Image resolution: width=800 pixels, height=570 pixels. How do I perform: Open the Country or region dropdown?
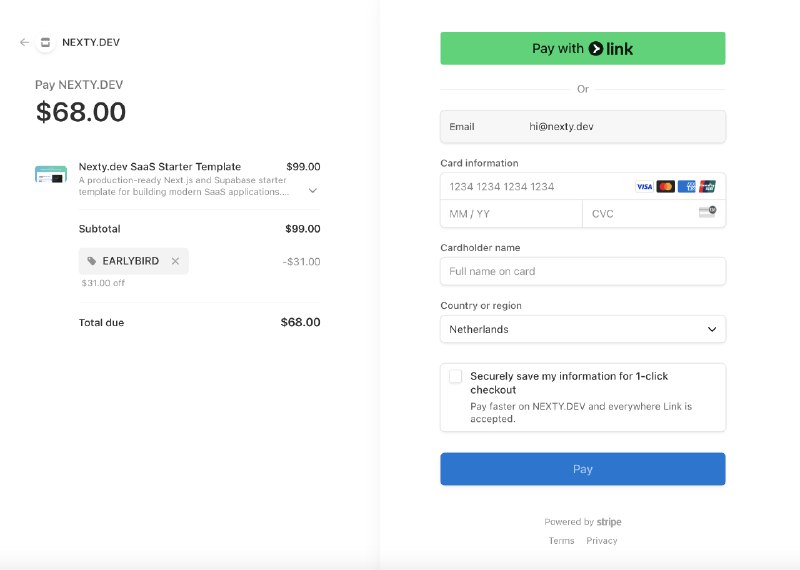583,329
